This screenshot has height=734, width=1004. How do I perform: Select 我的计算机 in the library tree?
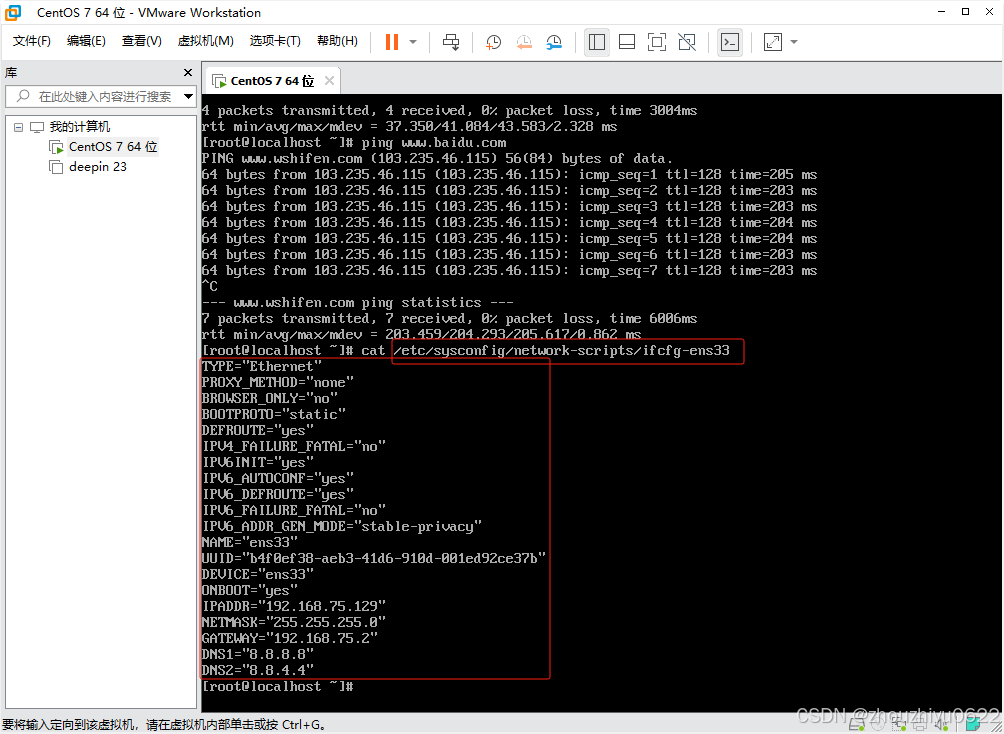[x=80, y=127]
